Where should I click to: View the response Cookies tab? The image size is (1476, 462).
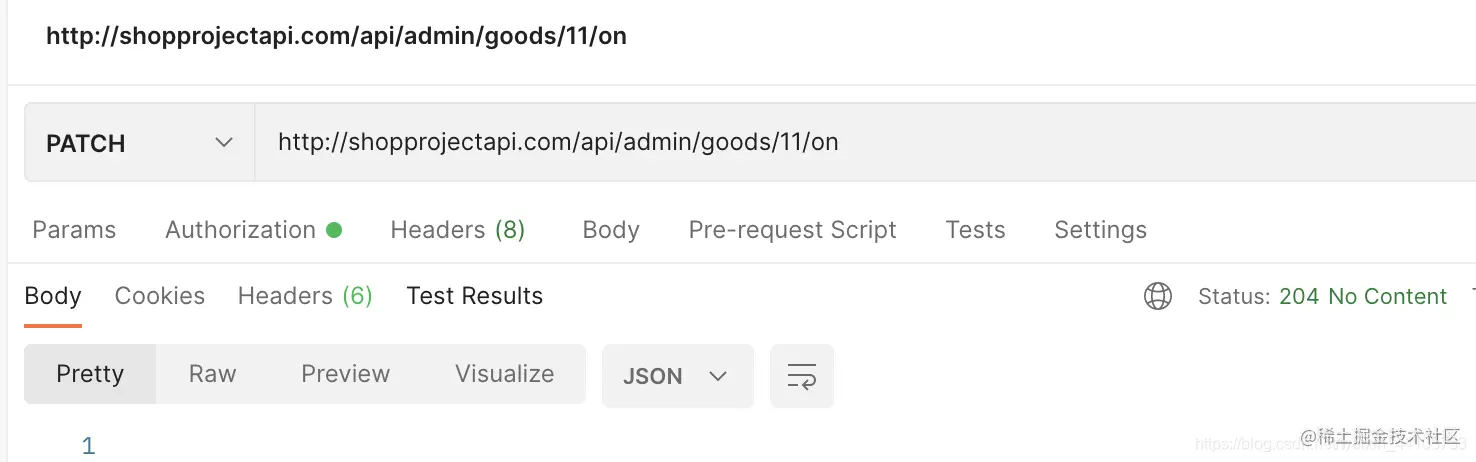[x=160, y=296]
